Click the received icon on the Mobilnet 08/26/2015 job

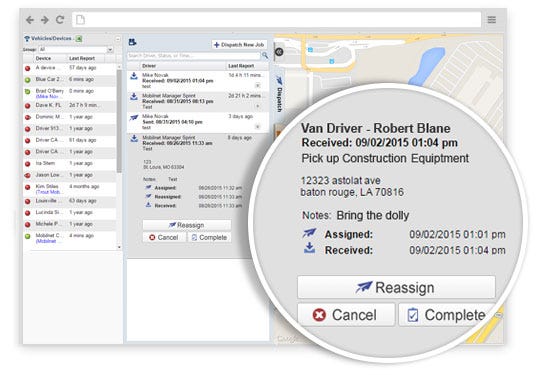tap(134, 138)
